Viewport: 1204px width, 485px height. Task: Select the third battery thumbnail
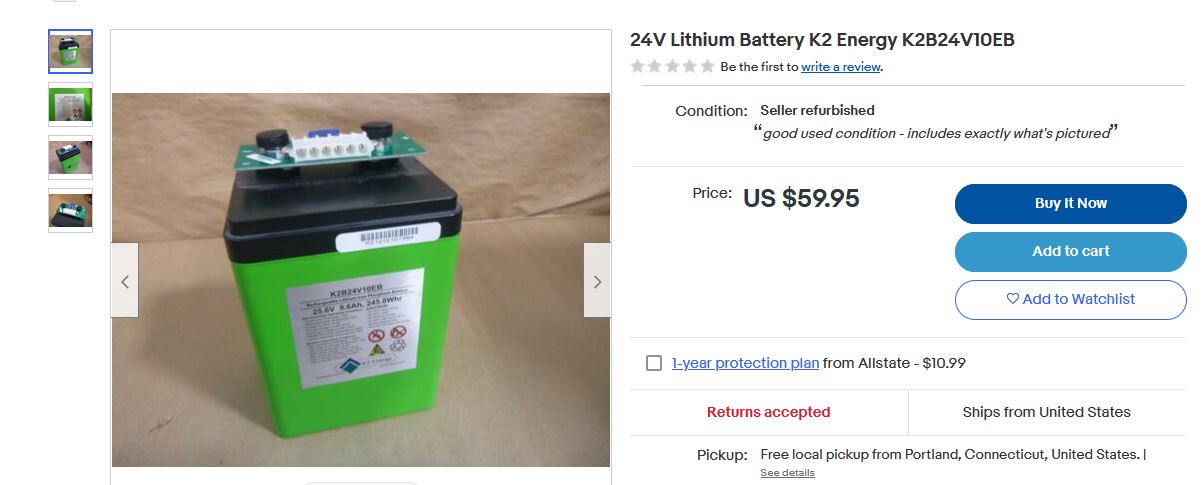click(70, 157)
